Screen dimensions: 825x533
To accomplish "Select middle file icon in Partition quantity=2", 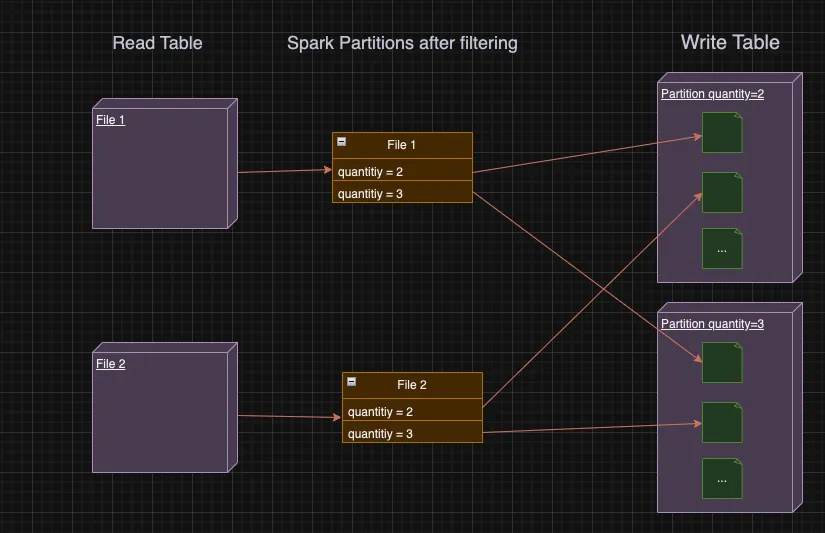I will 722,193.
